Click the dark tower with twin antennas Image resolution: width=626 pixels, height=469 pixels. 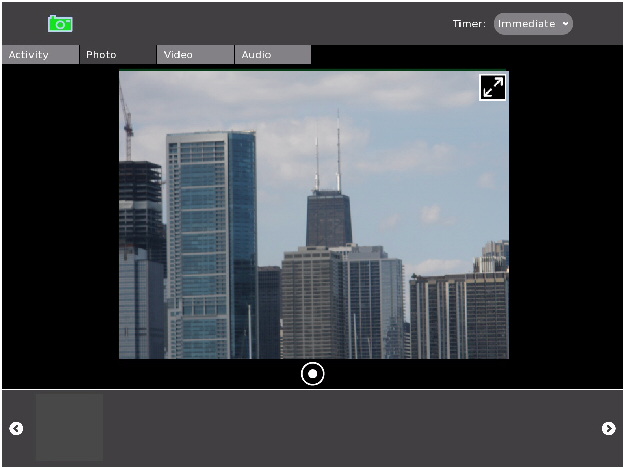point(328,215)
